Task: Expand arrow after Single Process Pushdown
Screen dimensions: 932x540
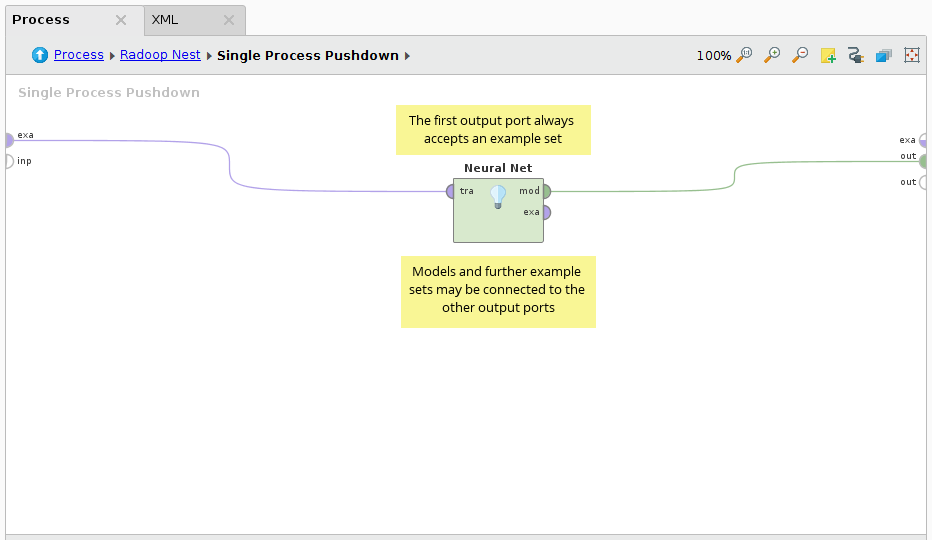Action: click(408, 56)
